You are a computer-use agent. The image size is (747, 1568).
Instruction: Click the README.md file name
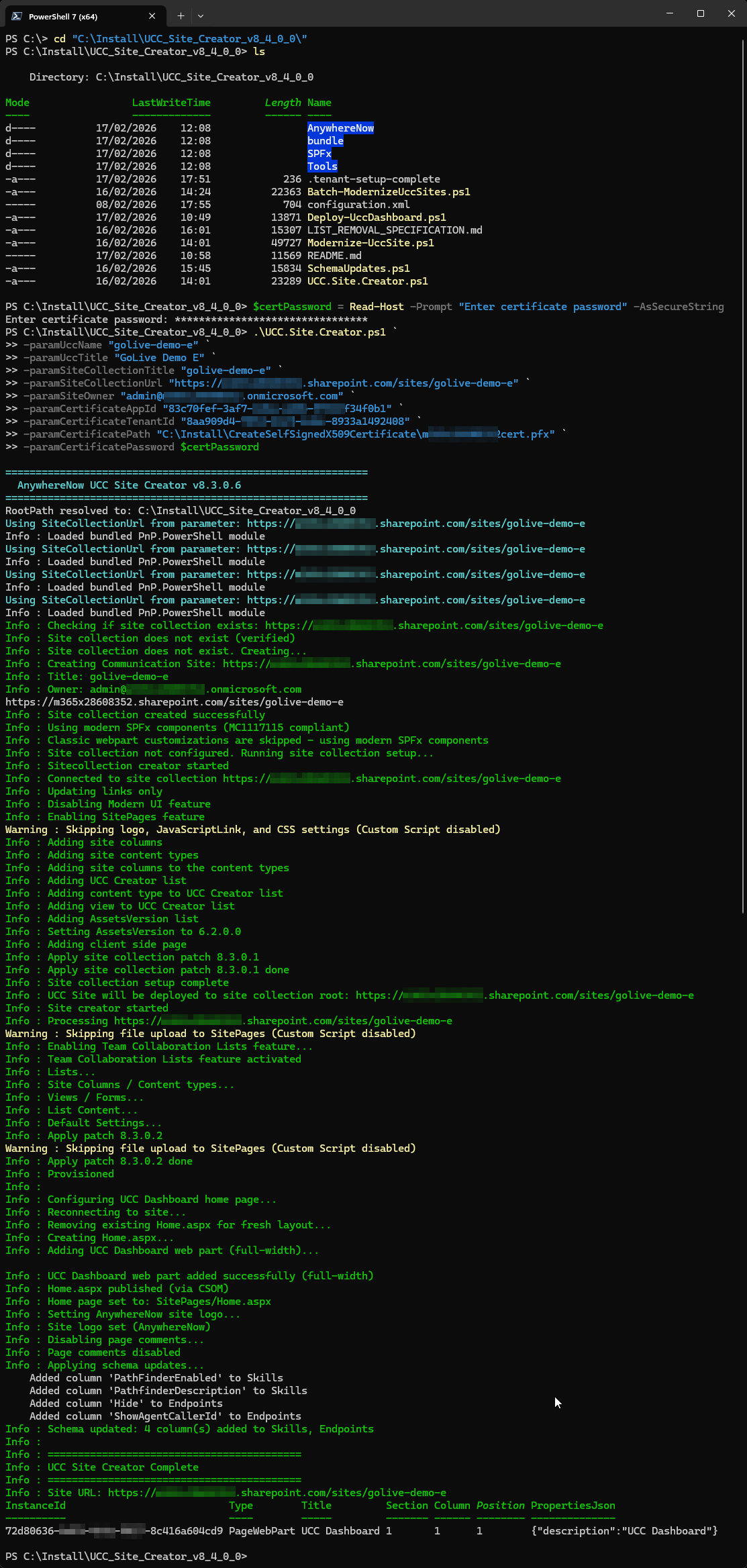coord(334,256)
